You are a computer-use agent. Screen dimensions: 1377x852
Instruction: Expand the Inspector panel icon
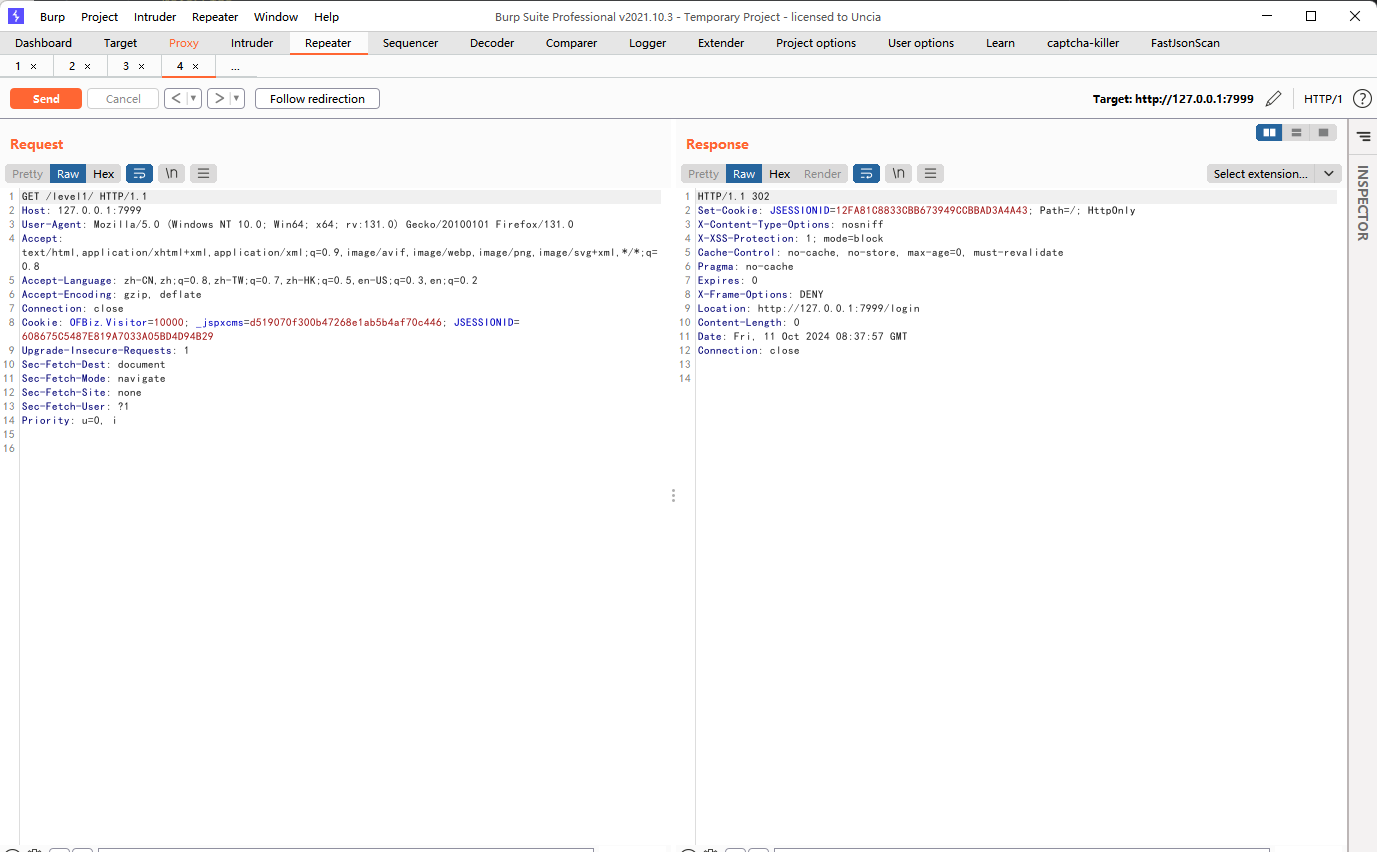[1363, 136]
